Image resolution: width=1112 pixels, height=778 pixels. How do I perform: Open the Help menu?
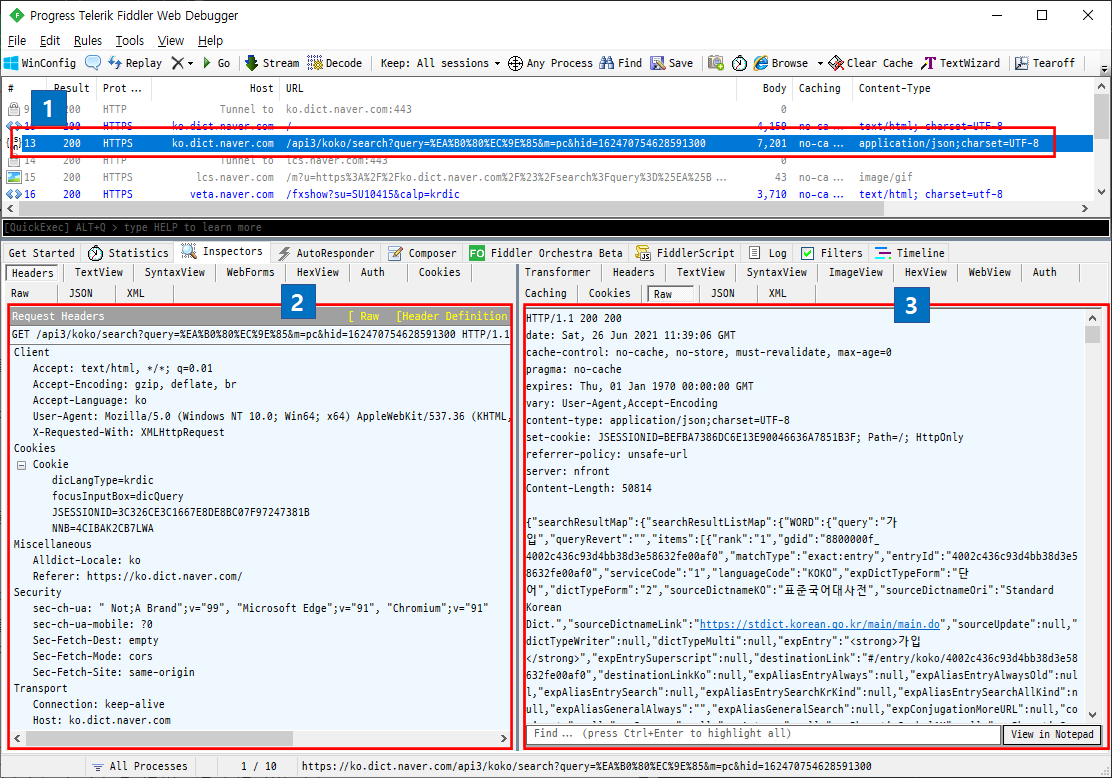point(210,40)
